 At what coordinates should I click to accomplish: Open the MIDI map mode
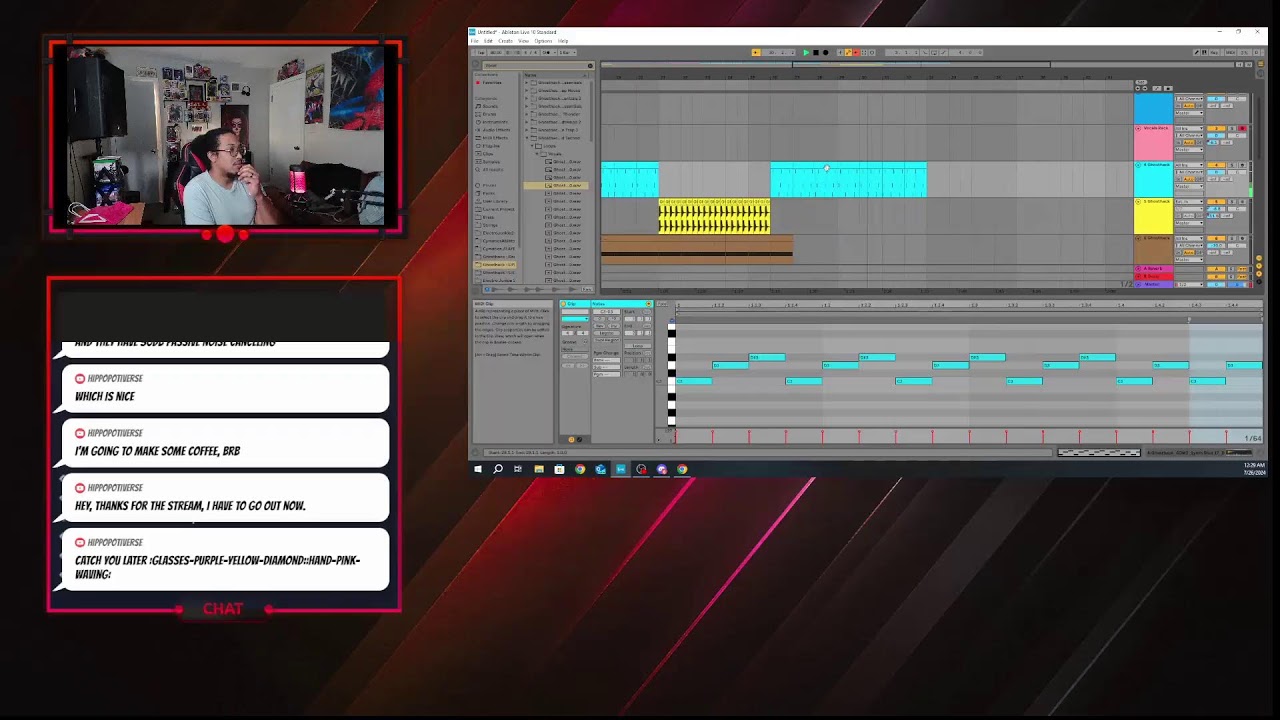[x=1230, y=52]
